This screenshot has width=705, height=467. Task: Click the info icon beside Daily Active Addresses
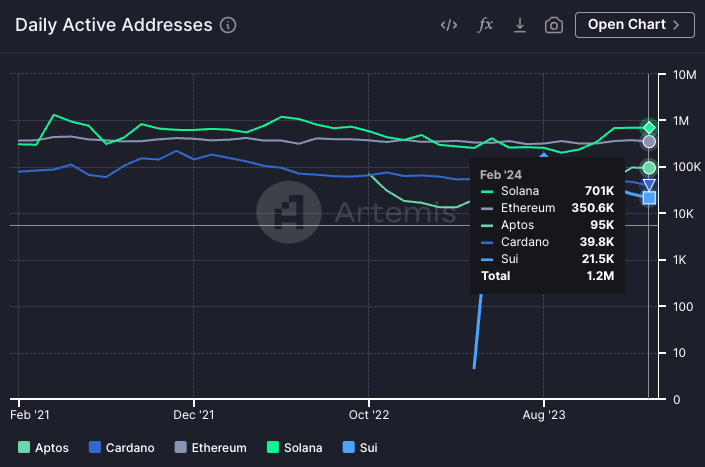228,25
